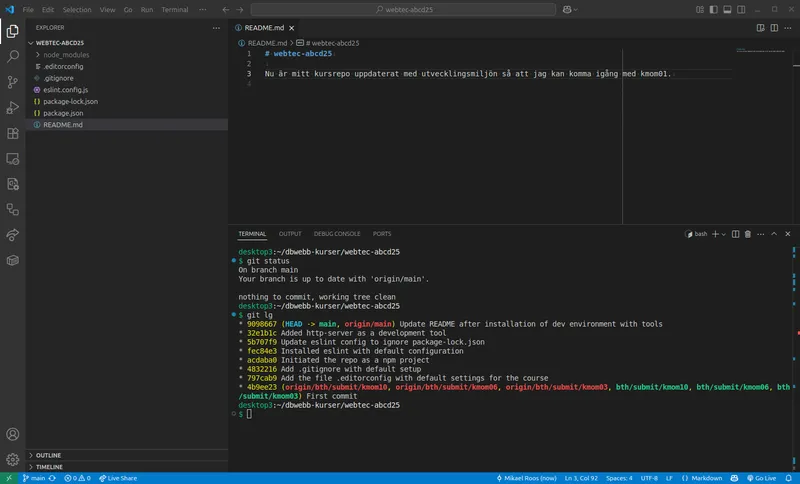This screenshot has width=800, height=484.
Task: Open the Accounts menu icon
Action: click(12, 434)
